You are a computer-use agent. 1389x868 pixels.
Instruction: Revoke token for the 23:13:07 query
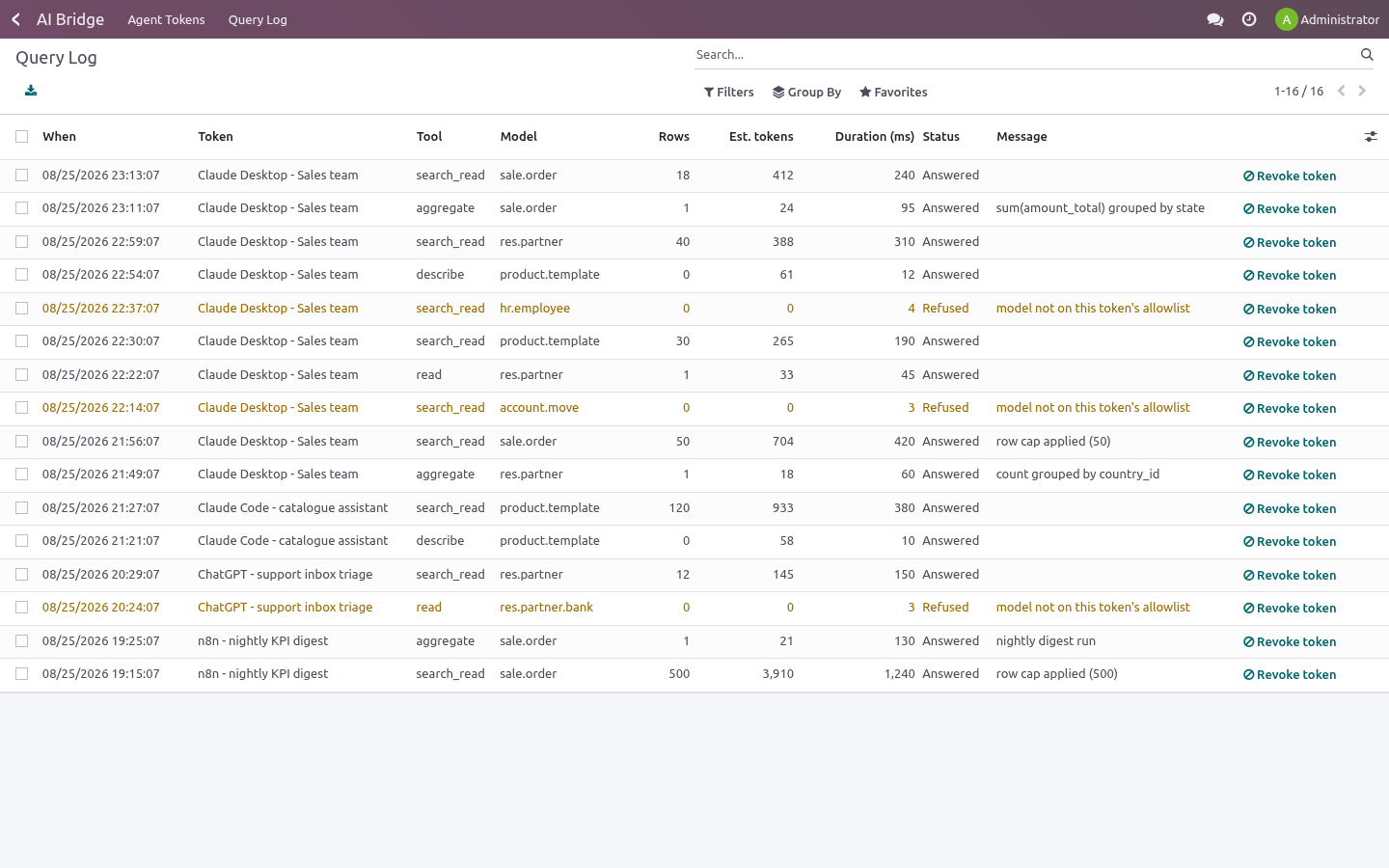1290,176
